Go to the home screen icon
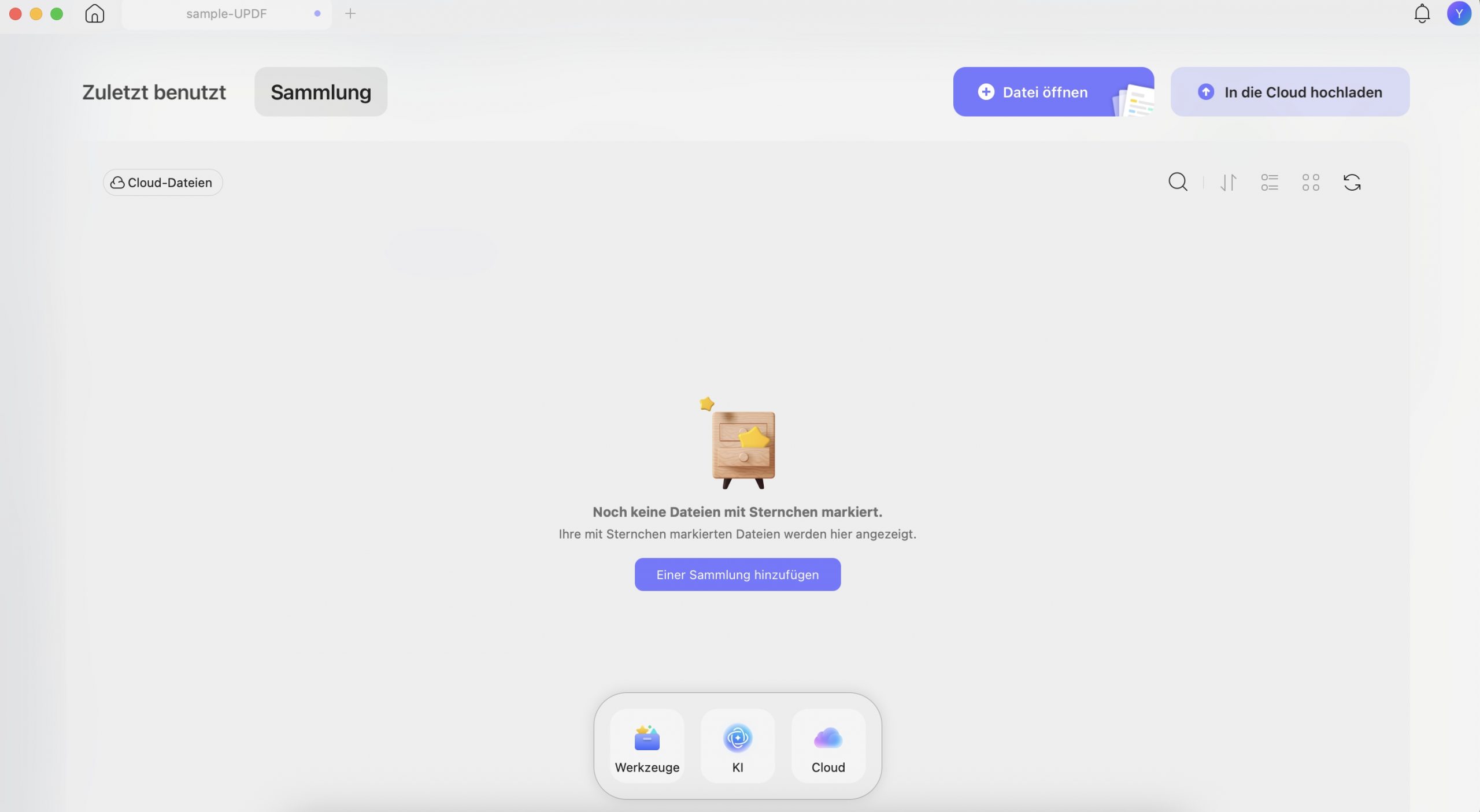Screen dimensions: 1480x812 95,13
